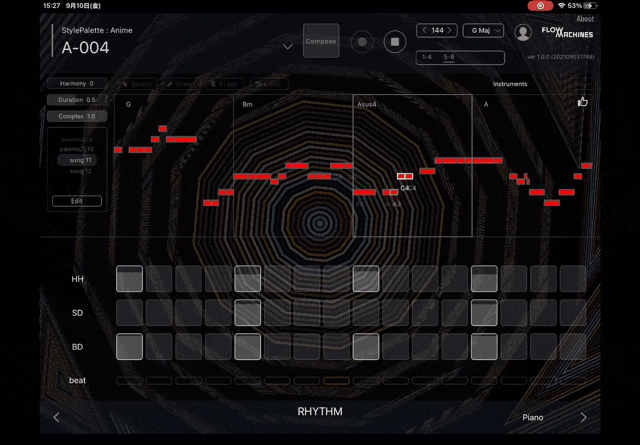Tap the Wi-Fi status icon
Screen dimensions: 640x445
pos(562,6)
